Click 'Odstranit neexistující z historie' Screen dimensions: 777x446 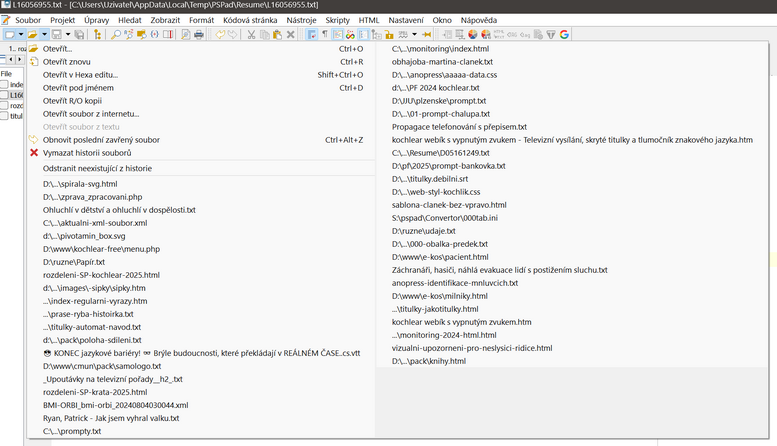pyautogui.click(x=97, y=168)
